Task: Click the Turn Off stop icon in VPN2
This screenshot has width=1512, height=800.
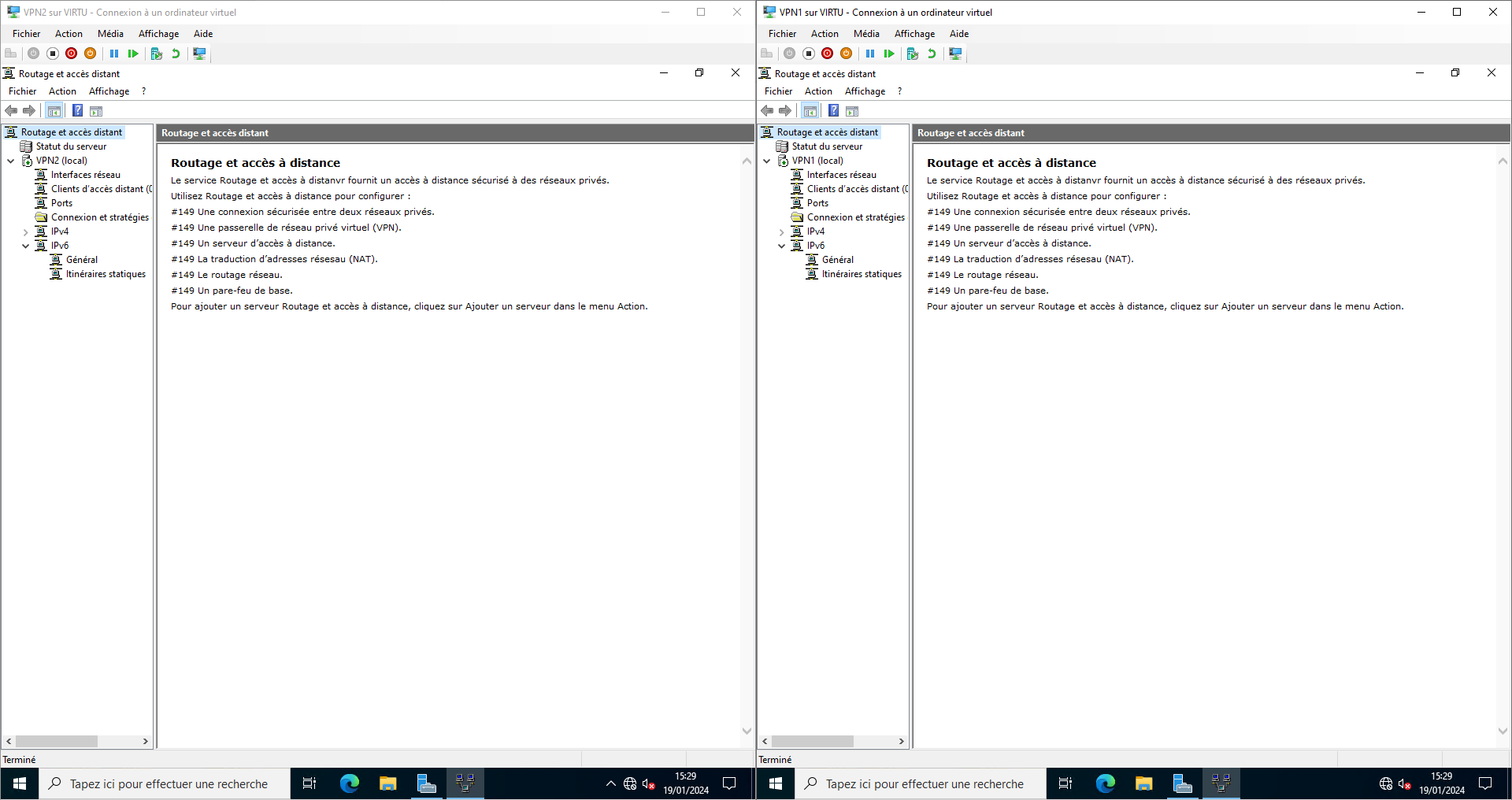Action: [x=53, y=54]
